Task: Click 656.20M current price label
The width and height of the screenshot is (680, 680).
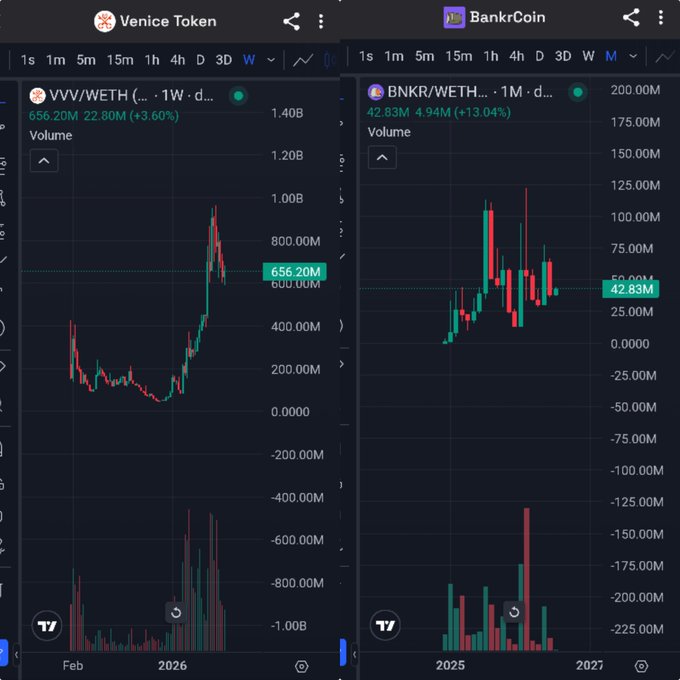Action: tap(295, 272)
